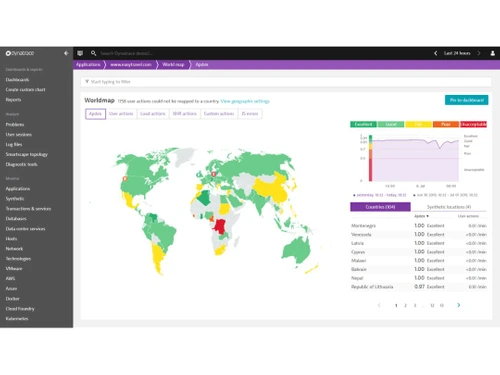Open the chat notifications icon
The height and width of the screenshot is (375, 500).
tap(80, 53)
